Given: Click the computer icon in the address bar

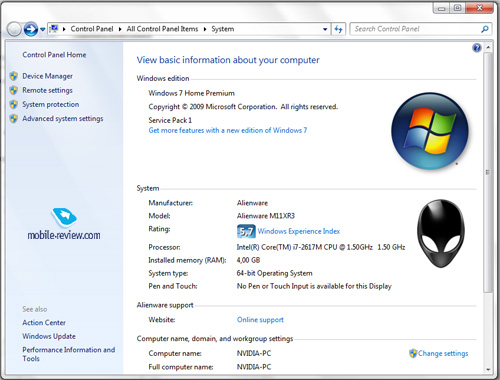Looking at the screenshot, I should pos(54,29).
